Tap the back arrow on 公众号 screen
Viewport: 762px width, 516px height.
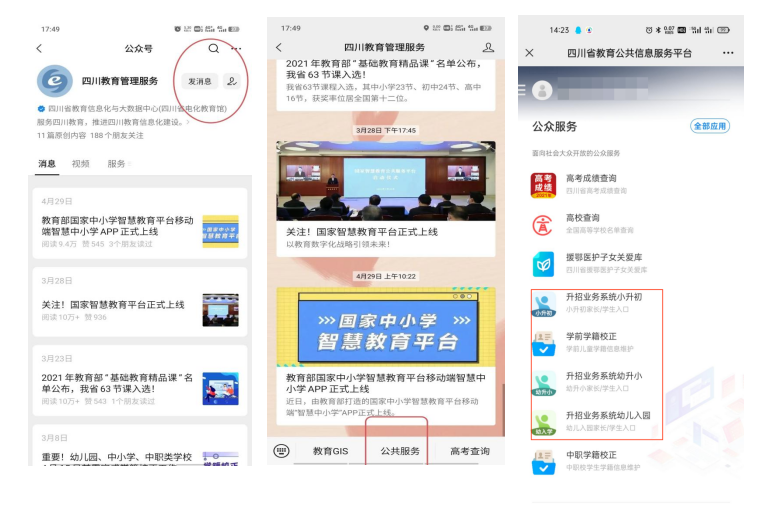[39, 48]
